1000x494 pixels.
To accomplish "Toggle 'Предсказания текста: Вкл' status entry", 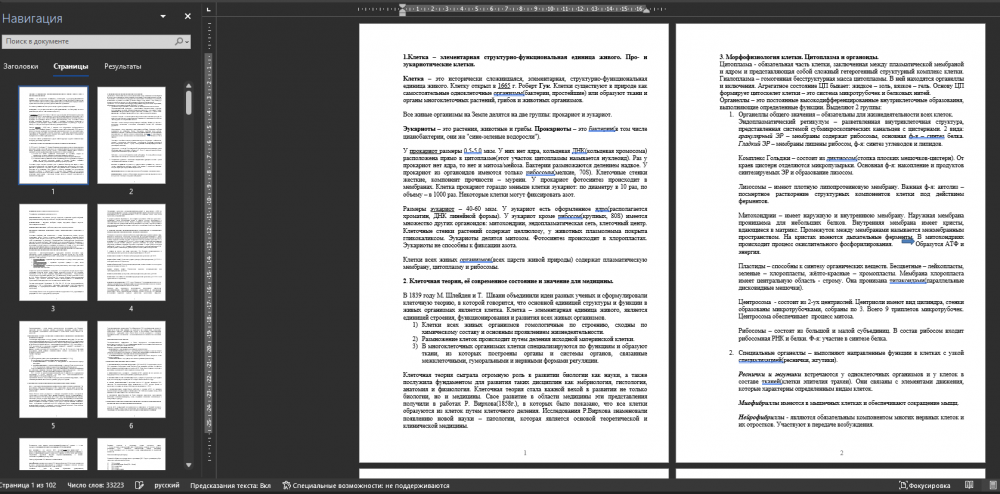I will pos(230,486).
